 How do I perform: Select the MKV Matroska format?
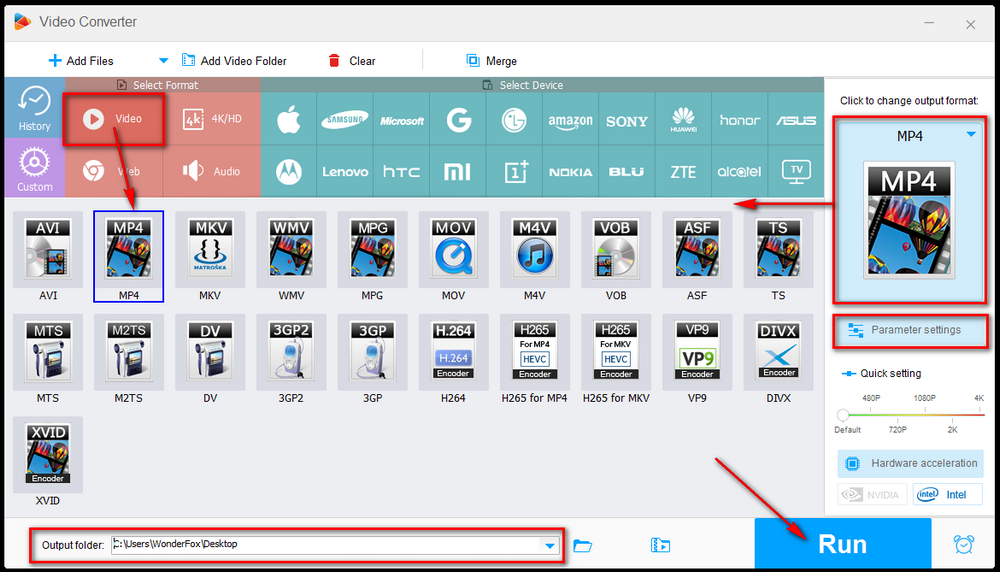pyautogui.click(x=210, y=249)
